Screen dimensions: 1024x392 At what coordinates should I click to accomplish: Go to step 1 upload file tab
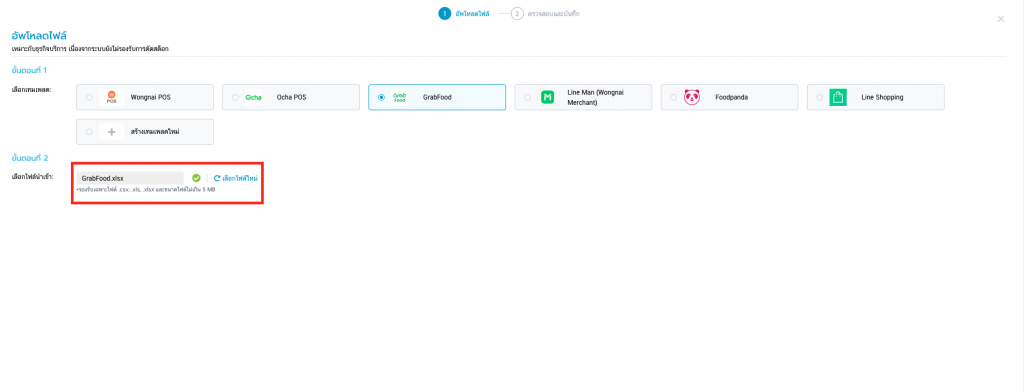click(464, 13)
